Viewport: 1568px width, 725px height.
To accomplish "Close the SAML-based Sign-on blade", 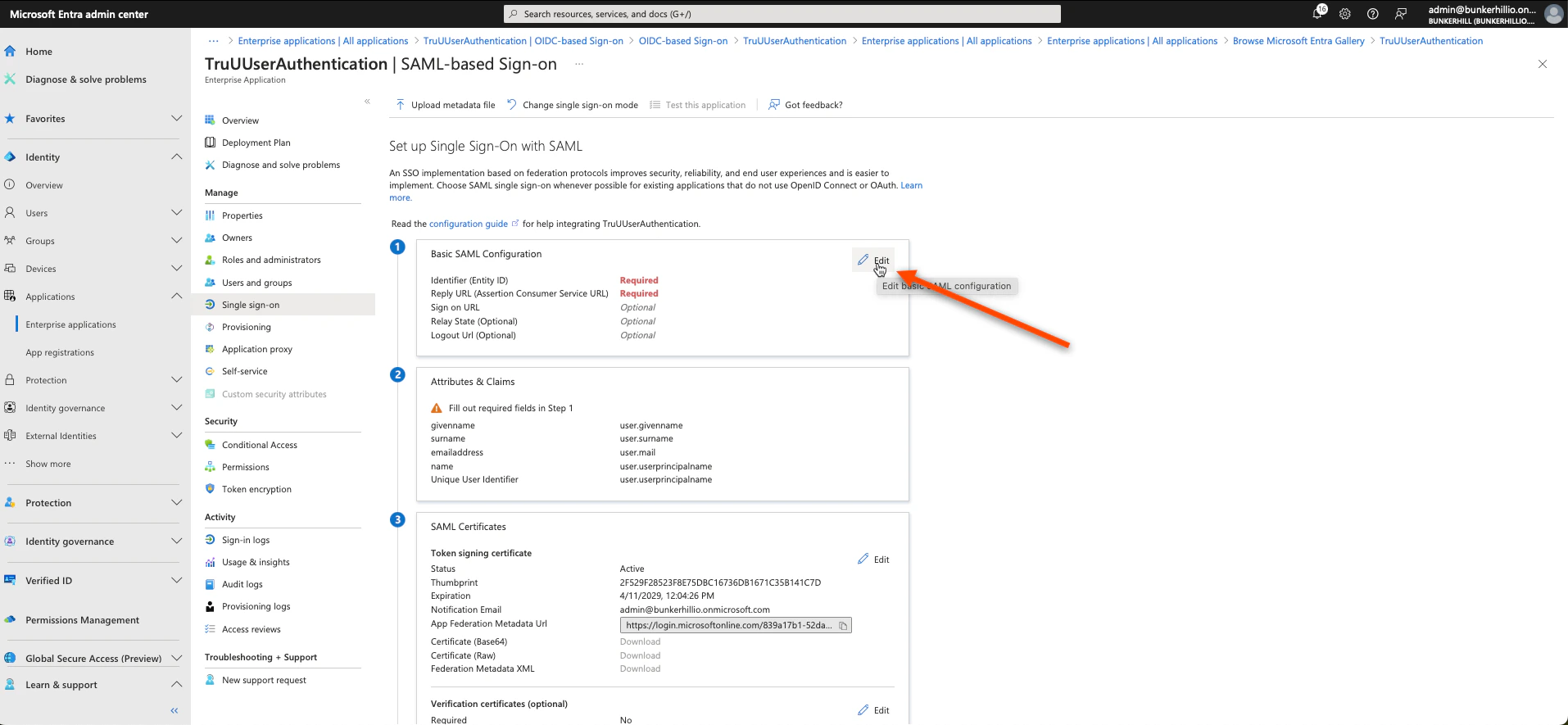I will coord(1543,64).
